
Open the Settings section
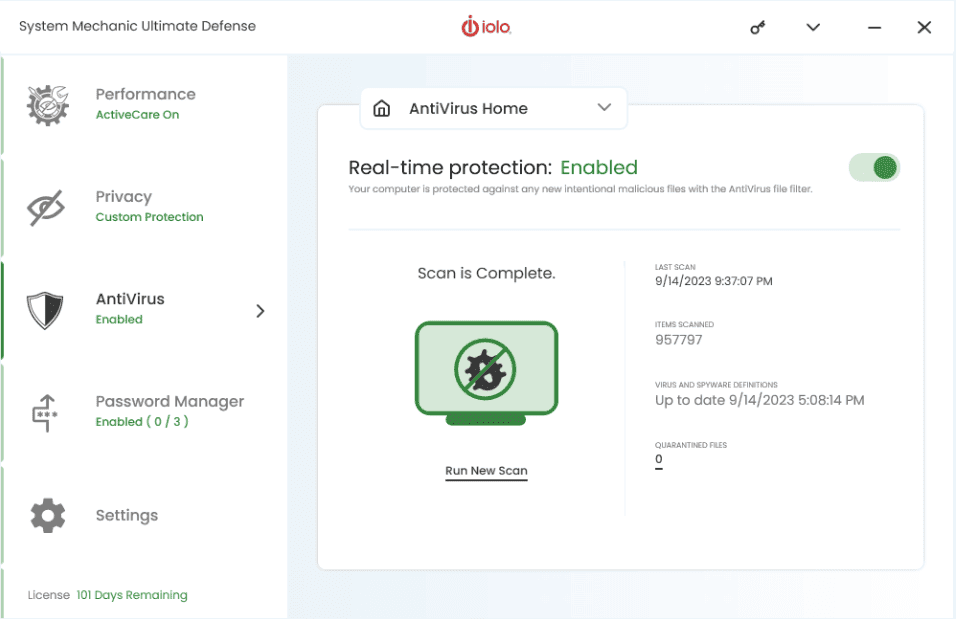[x=145, y=515]
